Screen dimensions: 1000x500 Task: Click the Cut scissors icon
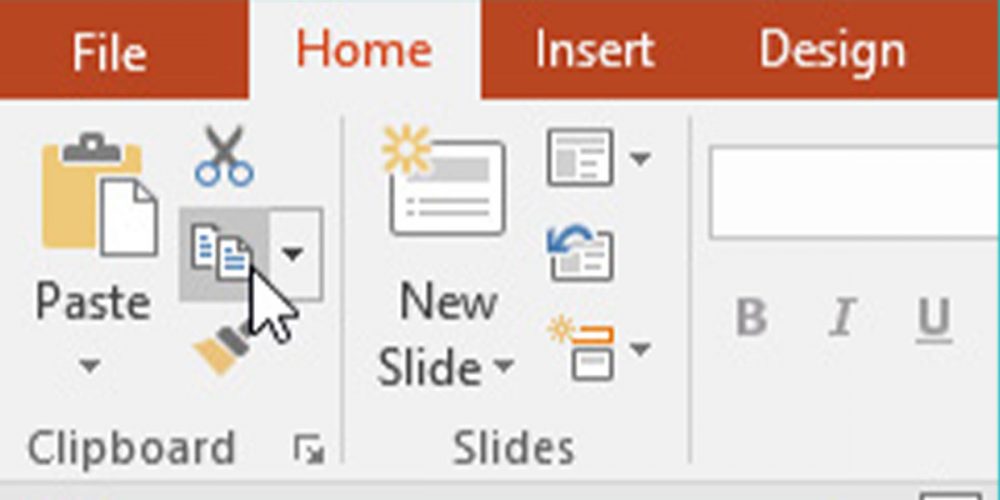click(224, 157)
